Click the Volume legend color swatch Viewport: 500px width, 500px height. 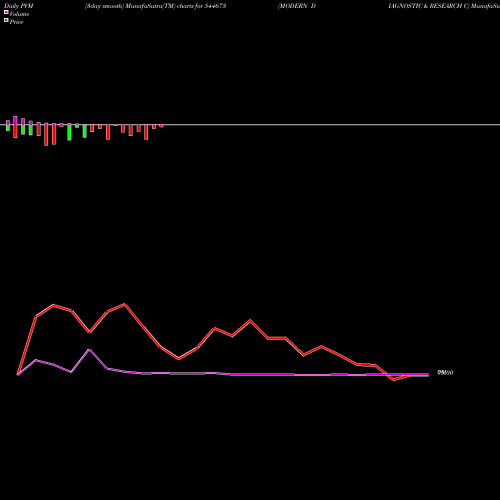pos(6,12)
